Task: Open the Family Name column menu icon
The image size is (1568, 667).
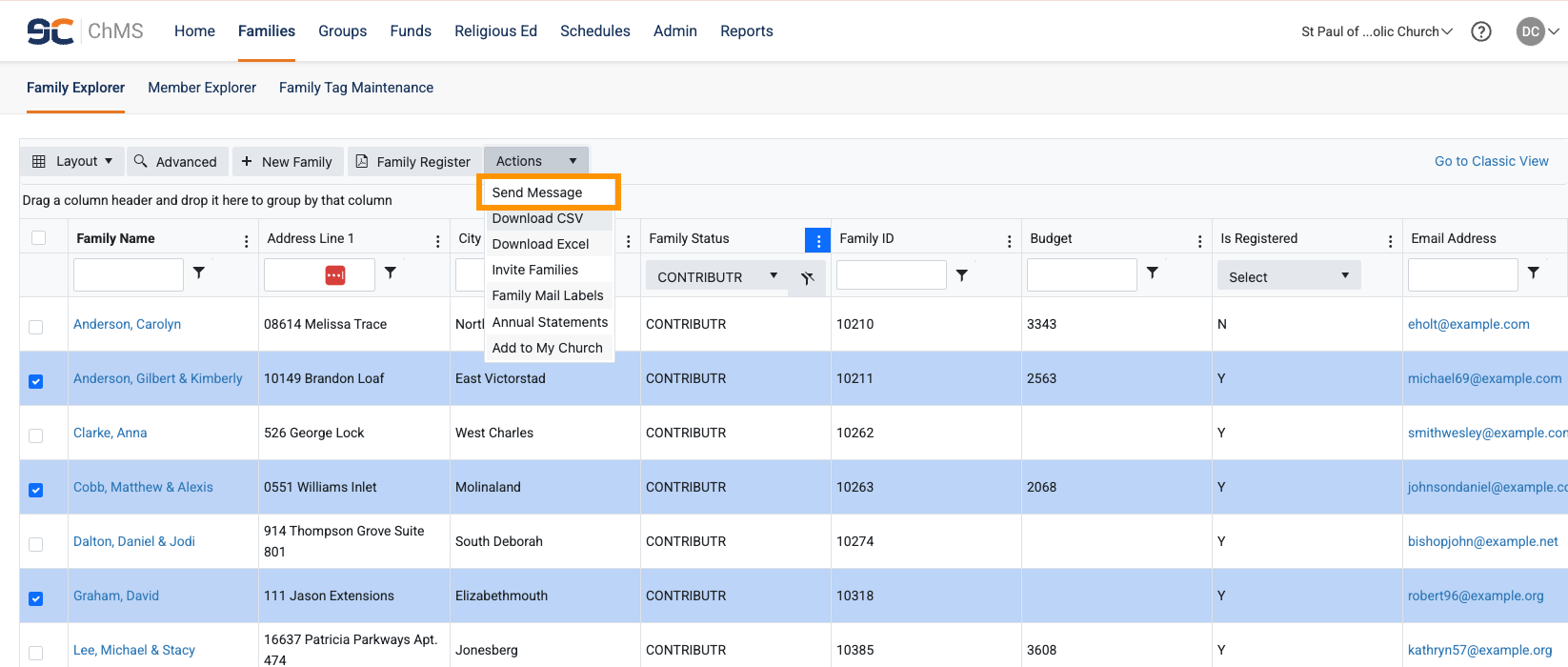Action: click(x=247, y=241)
